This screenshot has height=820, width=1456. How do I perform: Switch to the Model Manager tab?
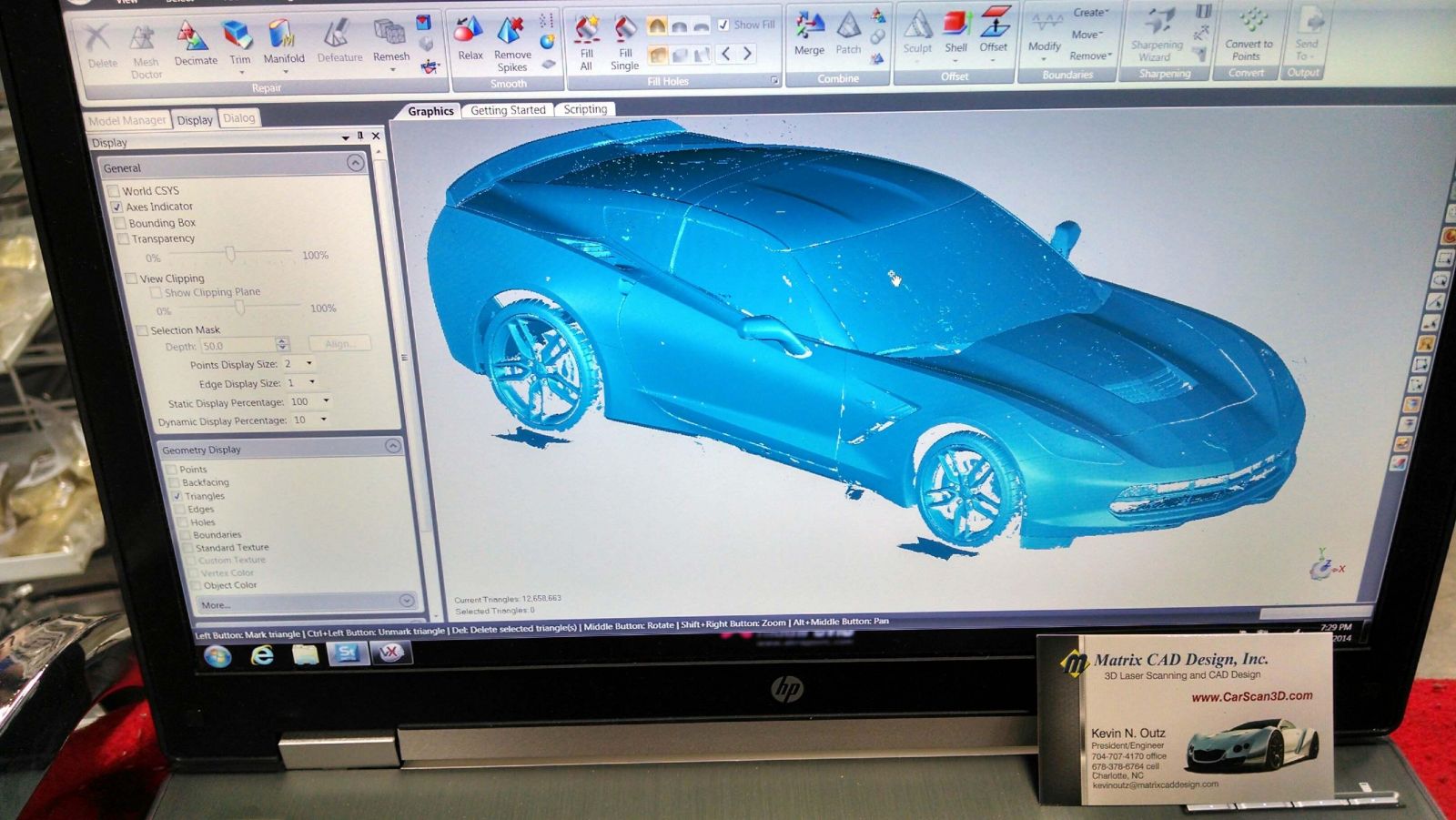point(126,120)
